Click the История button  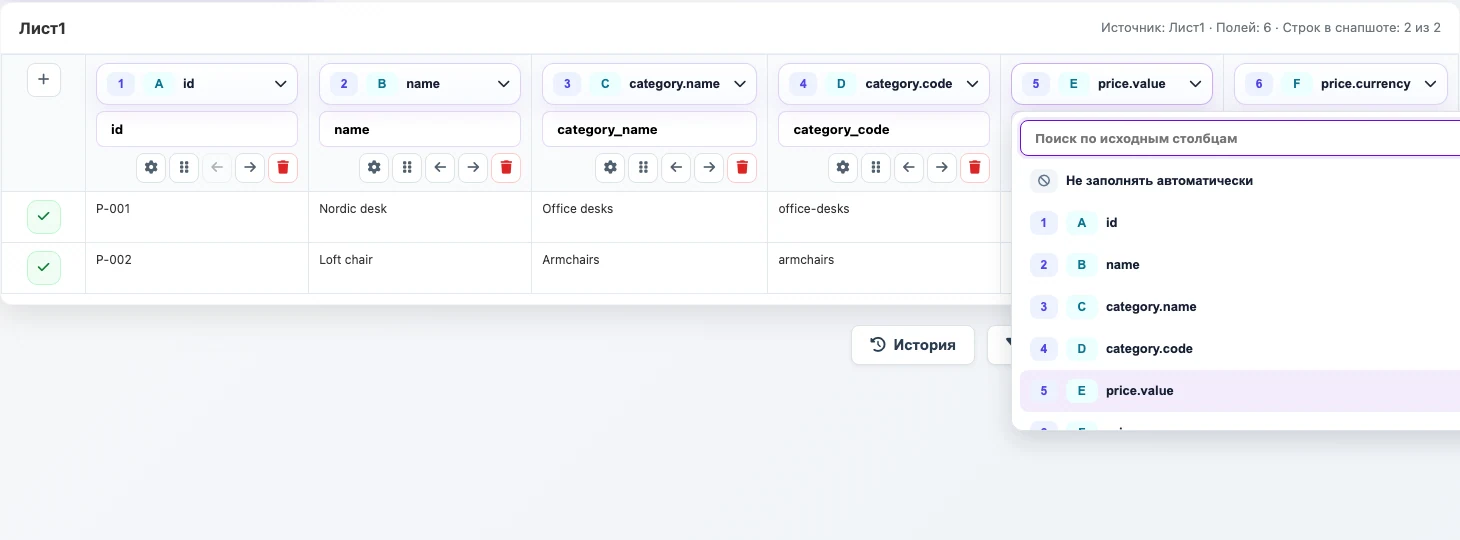click(913, 345)
